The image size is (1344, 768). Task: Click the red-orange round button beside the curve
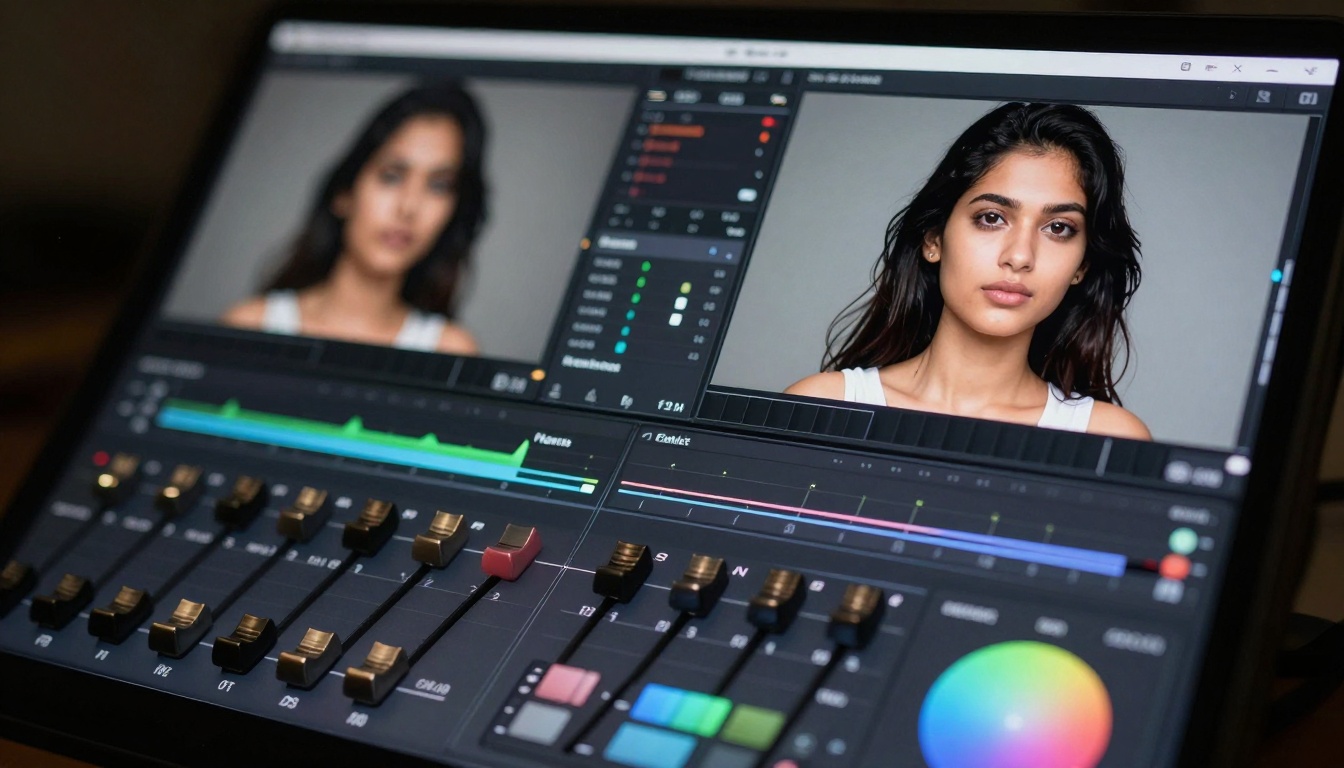tap(1175, 567)
